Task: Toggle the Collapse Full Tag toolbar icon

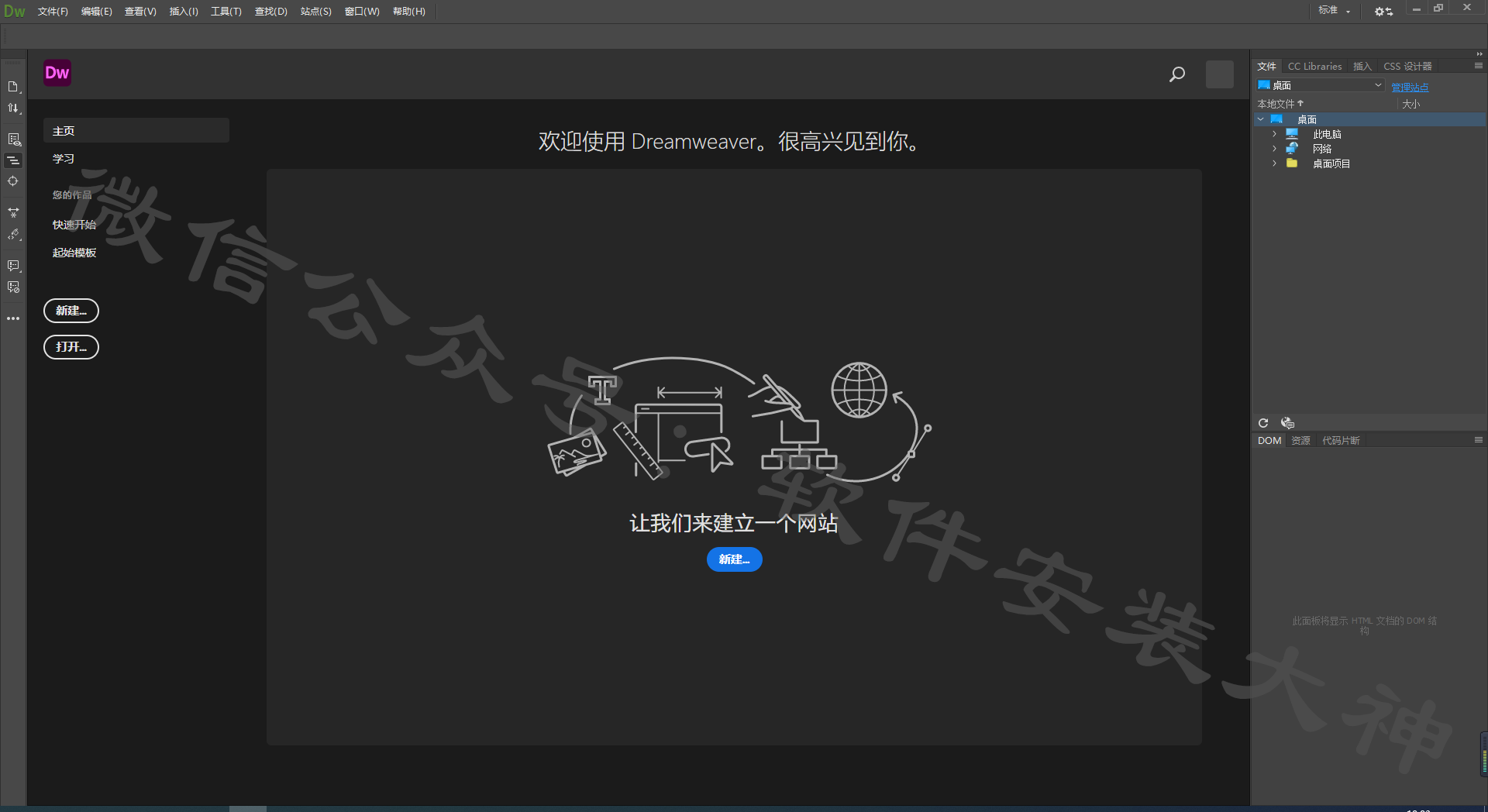Action: pos(13,160)
